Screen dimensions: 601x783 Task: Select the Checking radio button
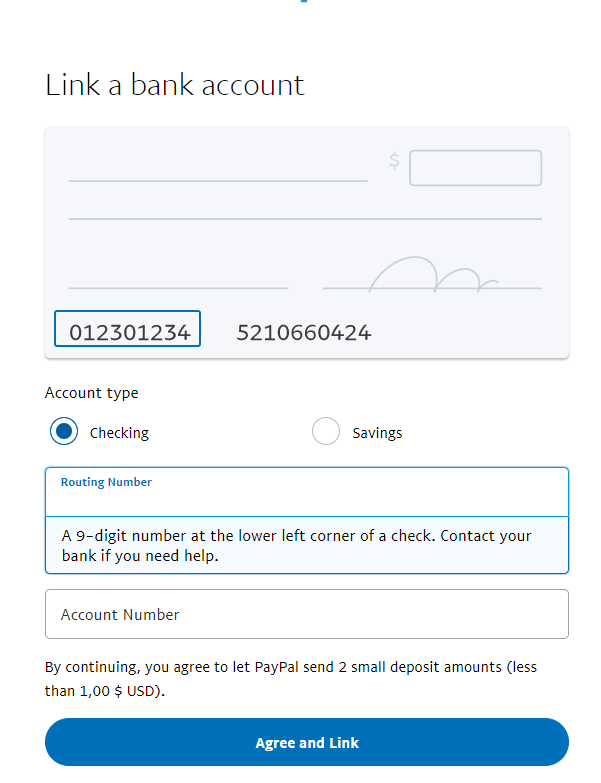coord(64,431)
